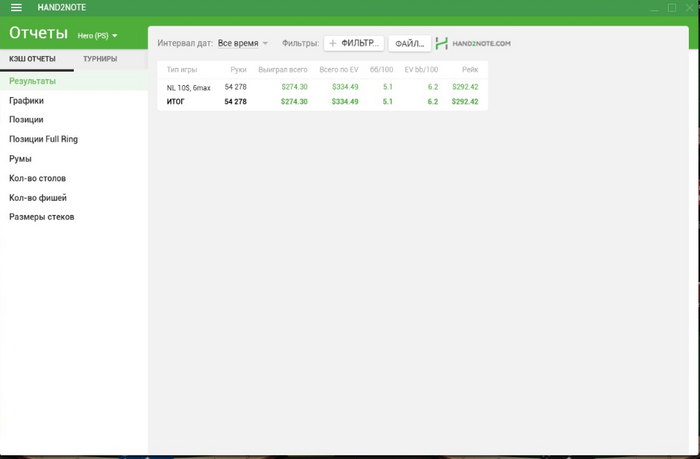Open the Hero (PS) player dropdown

coord(97,36)
